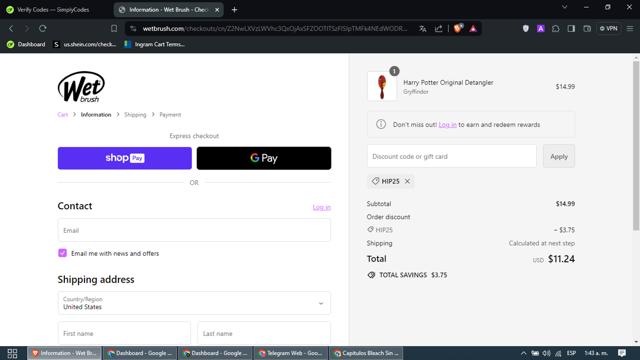640x360 pixels.
Task: Open a new browser tab with plus
Action: tap(234, 9)
